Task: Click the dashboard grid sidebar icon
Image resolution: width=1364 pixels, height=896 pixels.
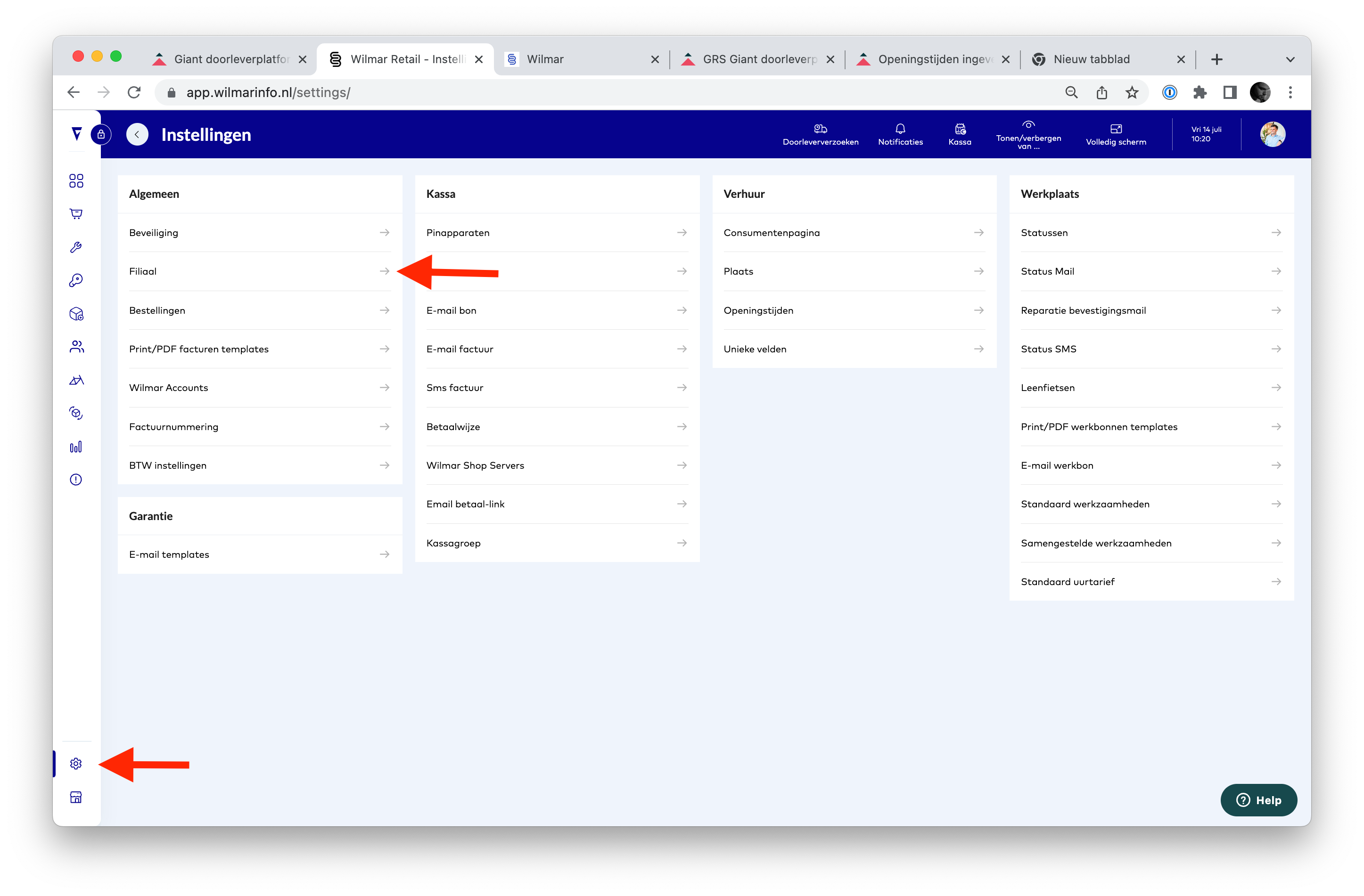Action: [76, 181]
